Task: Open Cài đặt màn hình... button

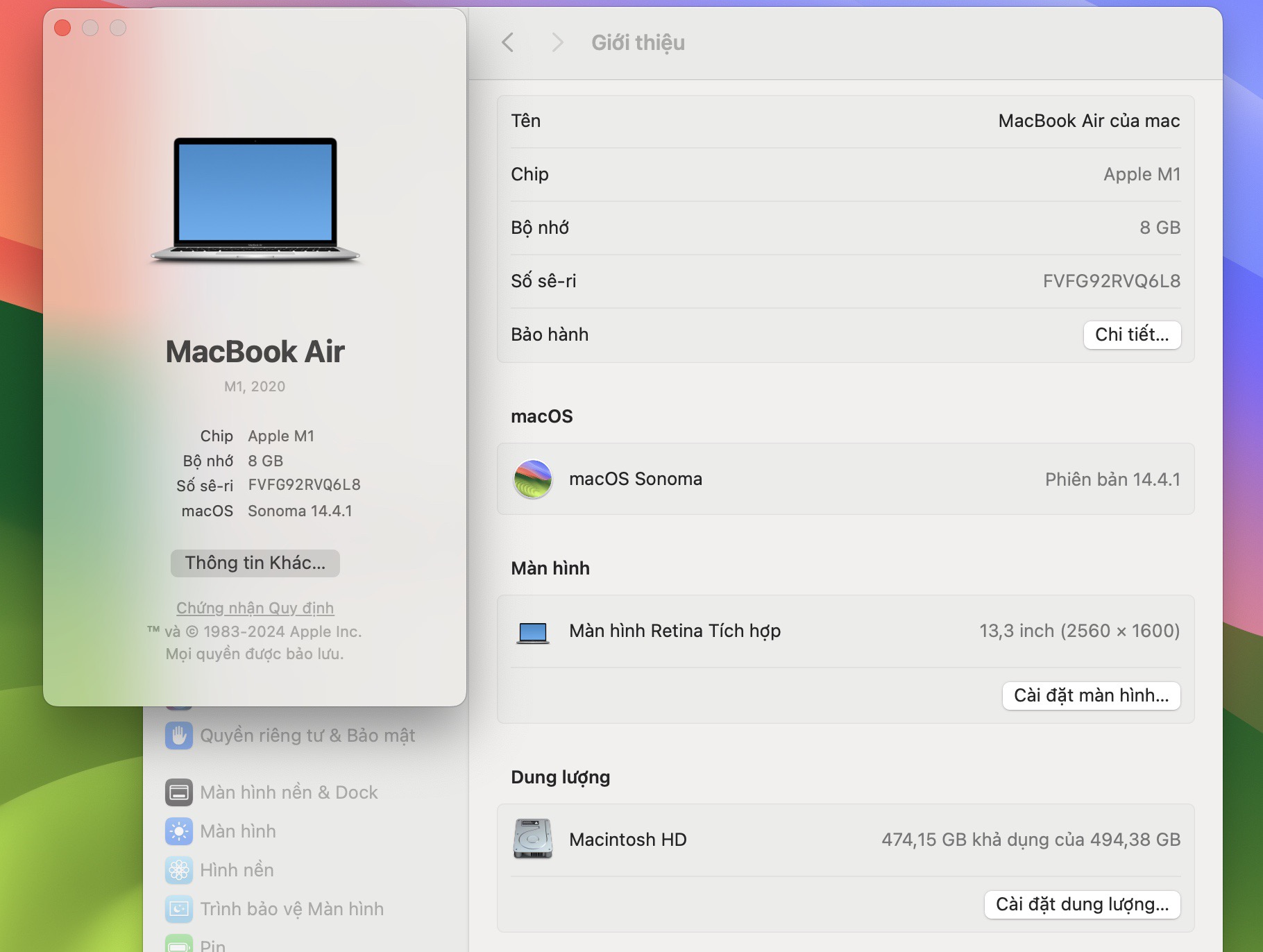Action: point(1091,695)
